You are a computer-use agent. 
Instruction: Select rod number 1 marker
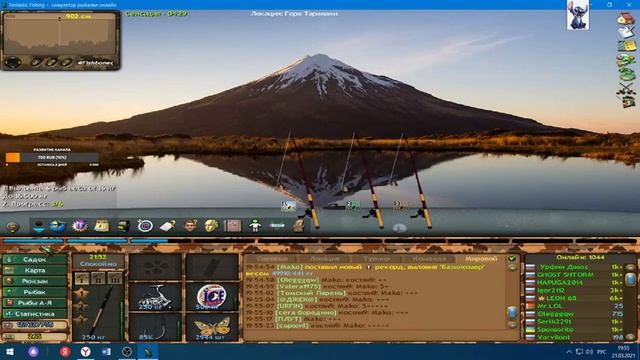point(288,205)
